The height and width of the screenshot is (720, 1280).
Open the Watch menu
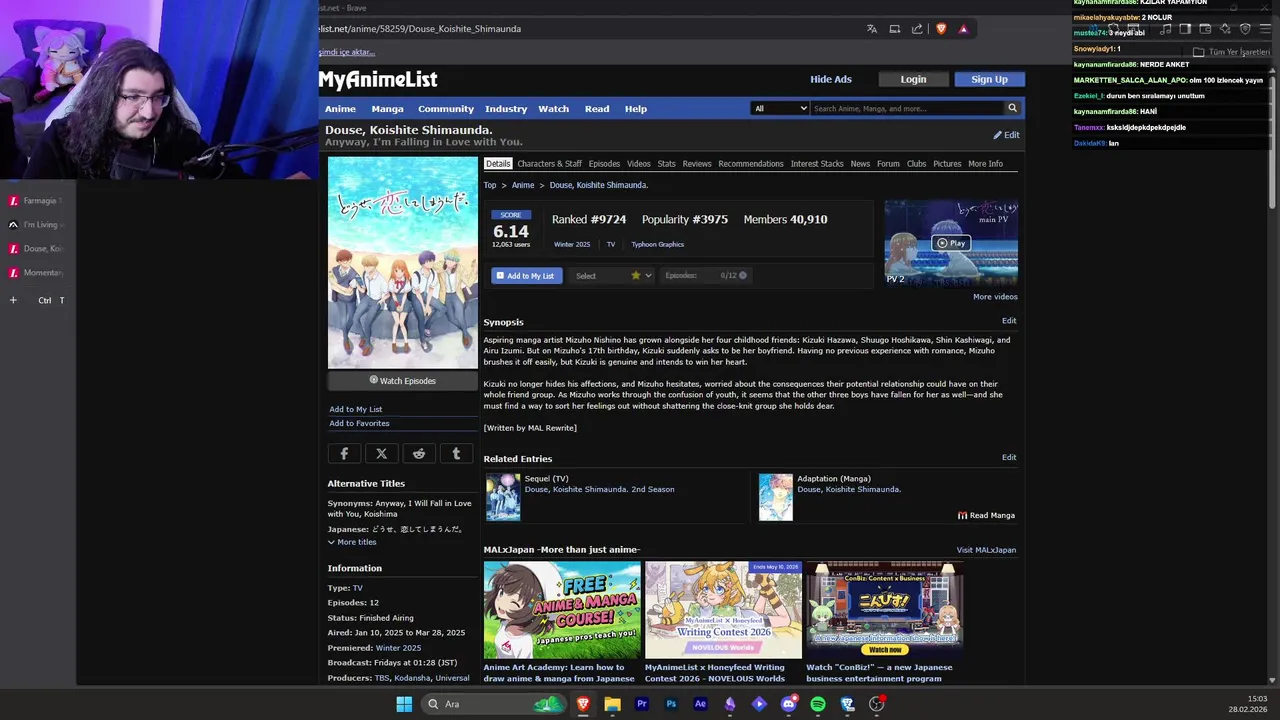click(x=553, y=109)
